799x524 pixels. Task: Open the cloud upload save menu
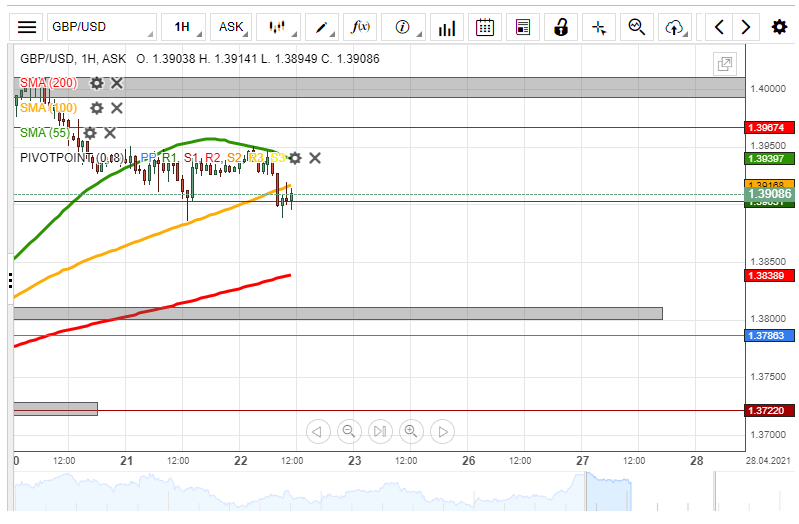pyautogui.click(x=675, y=27)
